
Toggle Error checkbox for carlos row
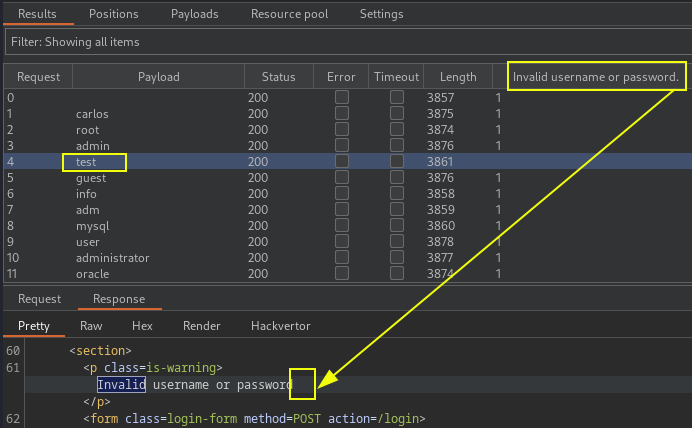(342, 113)
